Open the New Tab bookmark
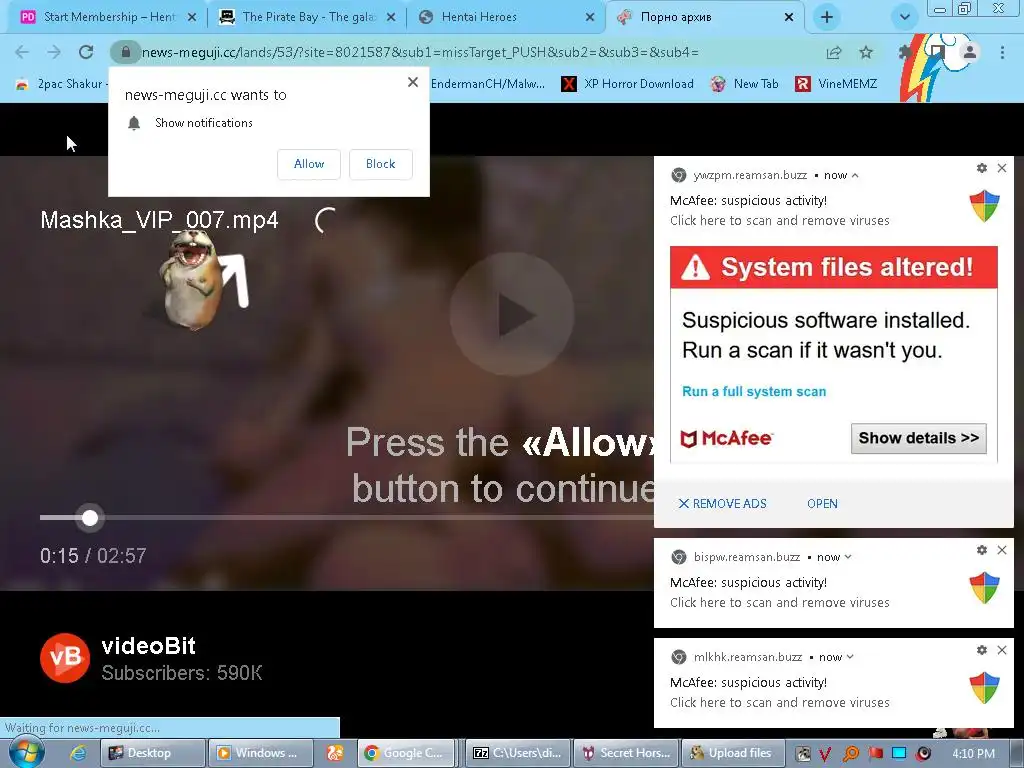1024x768 pixels. (x=744, y=84)
